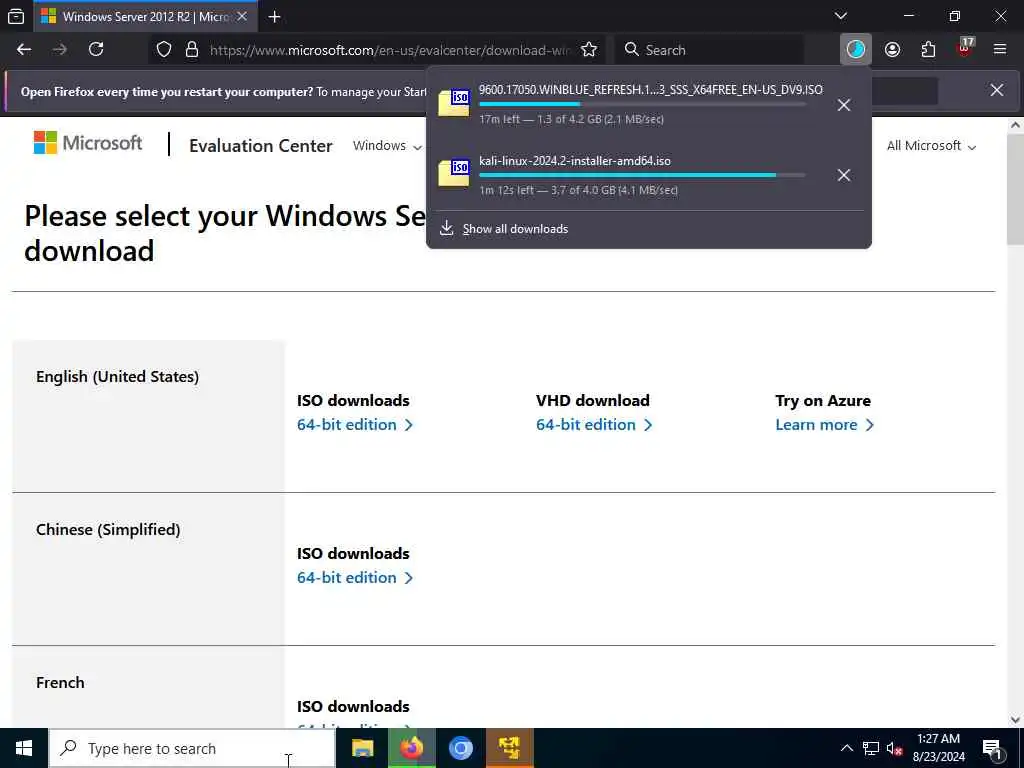Screen dimensions: 1024x768
Task: Click the kali-linux-2024.2-installer-amd64.iso filename
Action: pos(575,161)
